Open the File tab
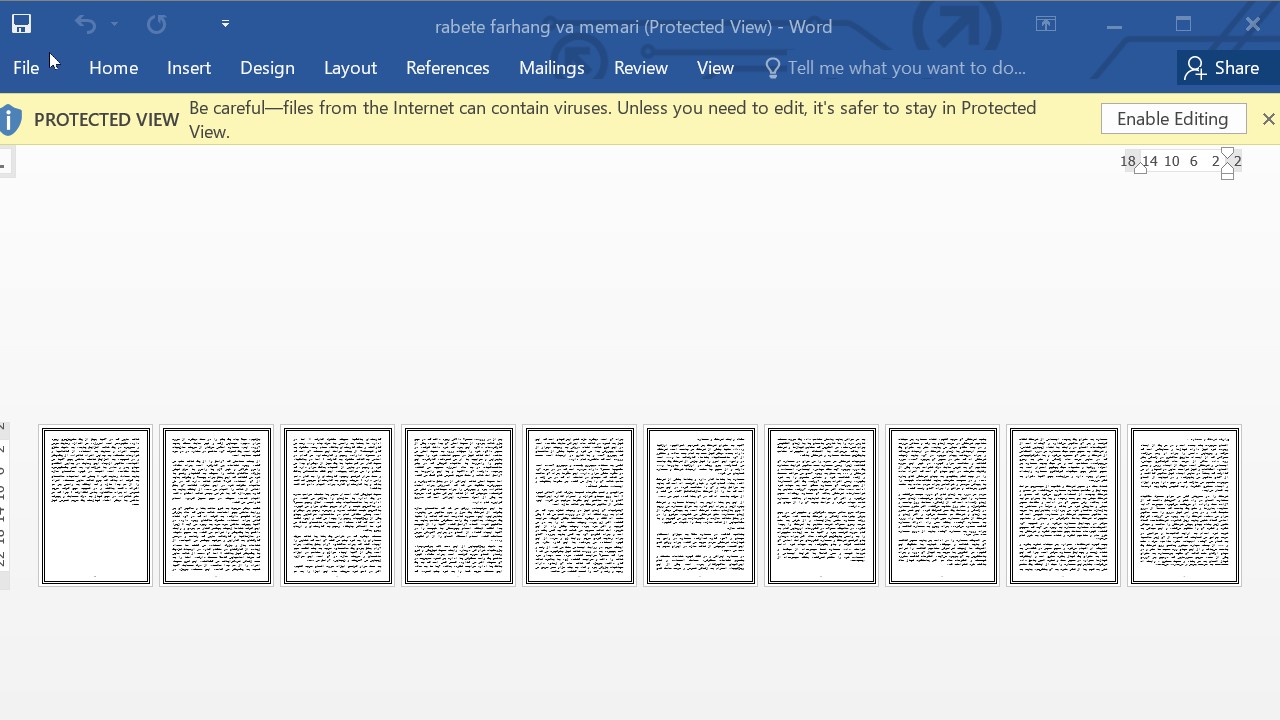1280x720 pixels. point(26,68)
